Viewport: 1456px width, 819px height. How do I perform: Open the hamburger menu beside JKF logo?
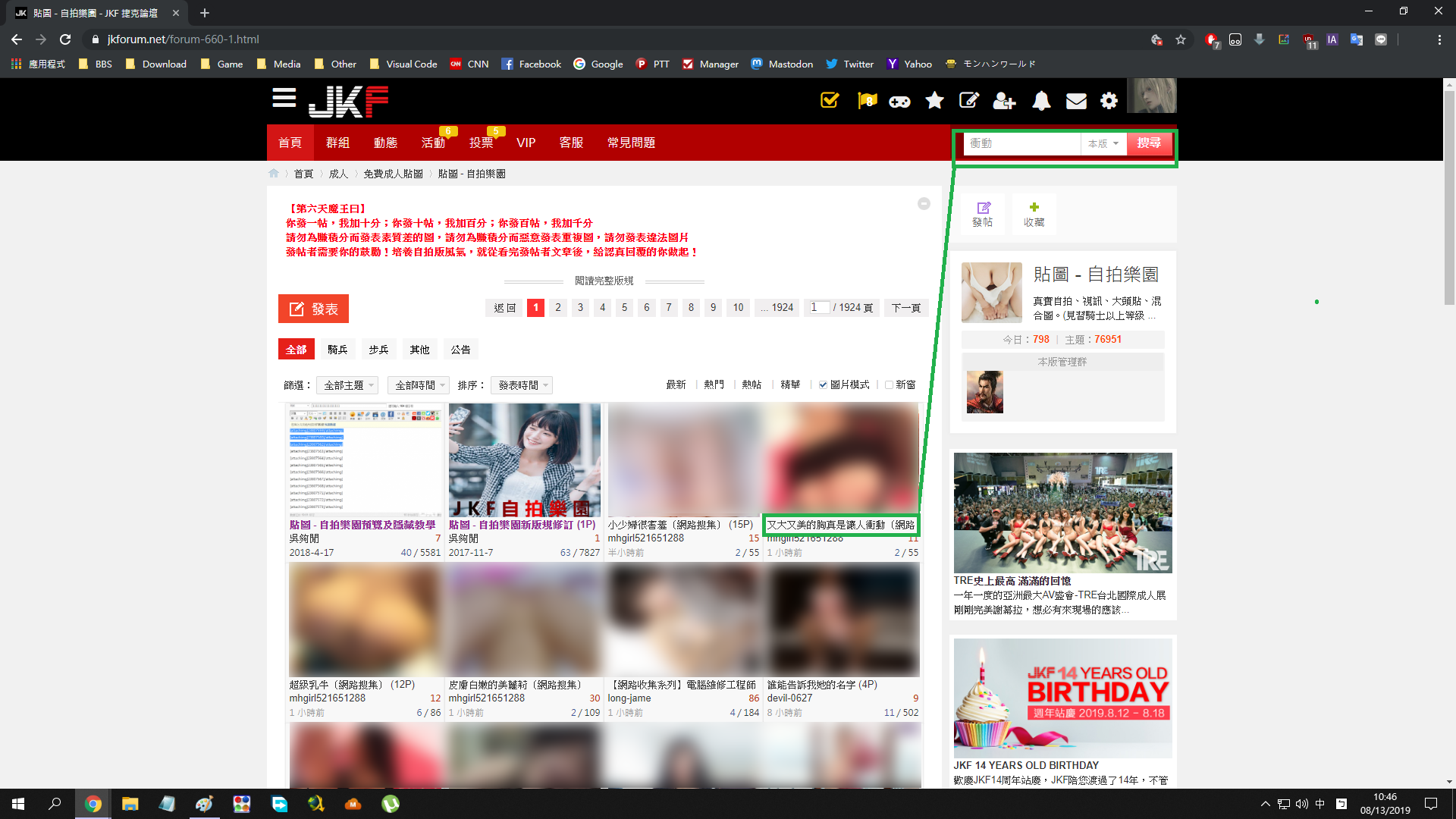[x=284, y=99]
